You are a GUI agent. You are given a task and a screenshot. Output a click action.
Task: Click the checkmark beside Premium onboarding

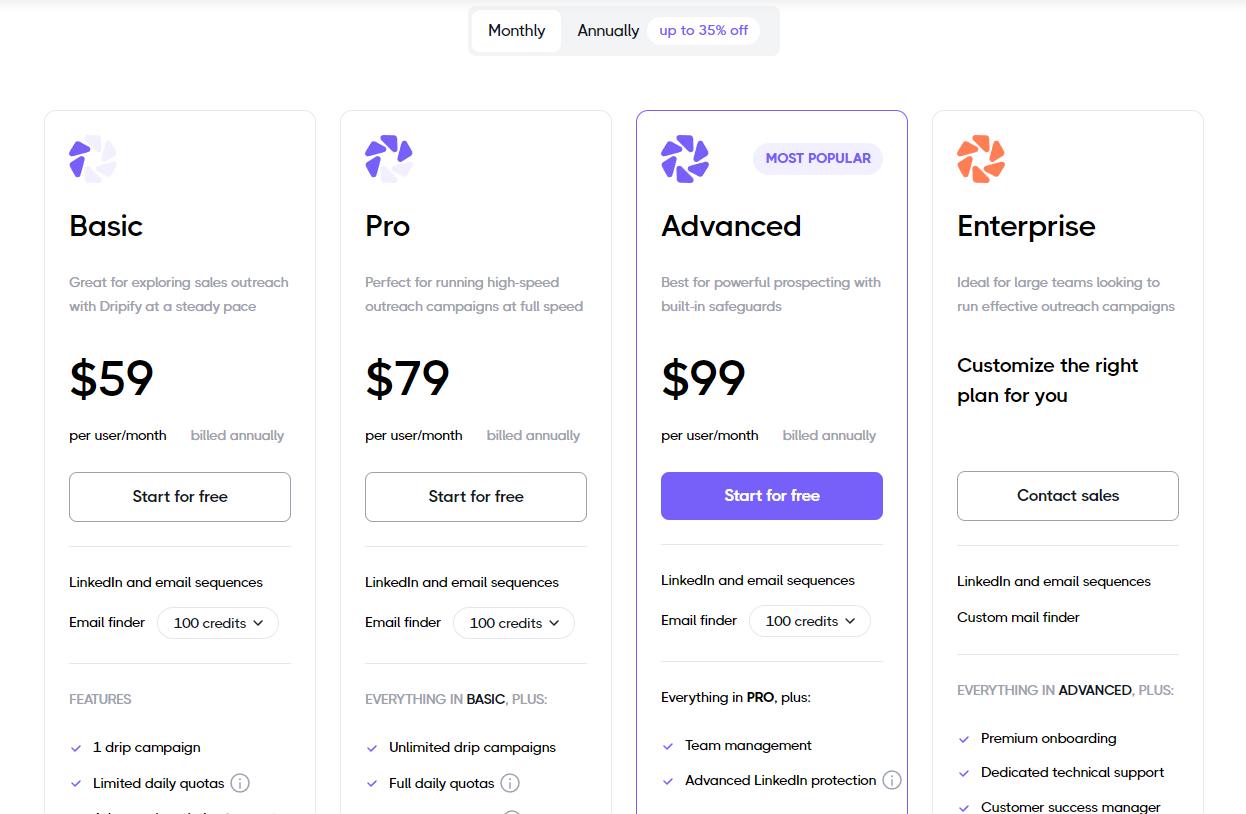coord(966,739)
